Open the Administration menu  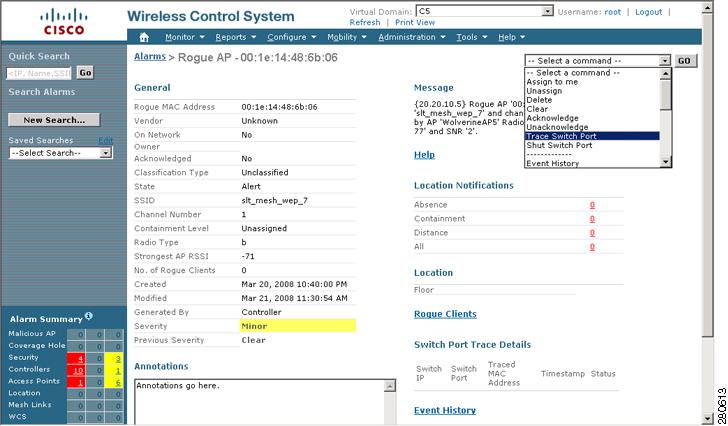[x=412, y=37]
